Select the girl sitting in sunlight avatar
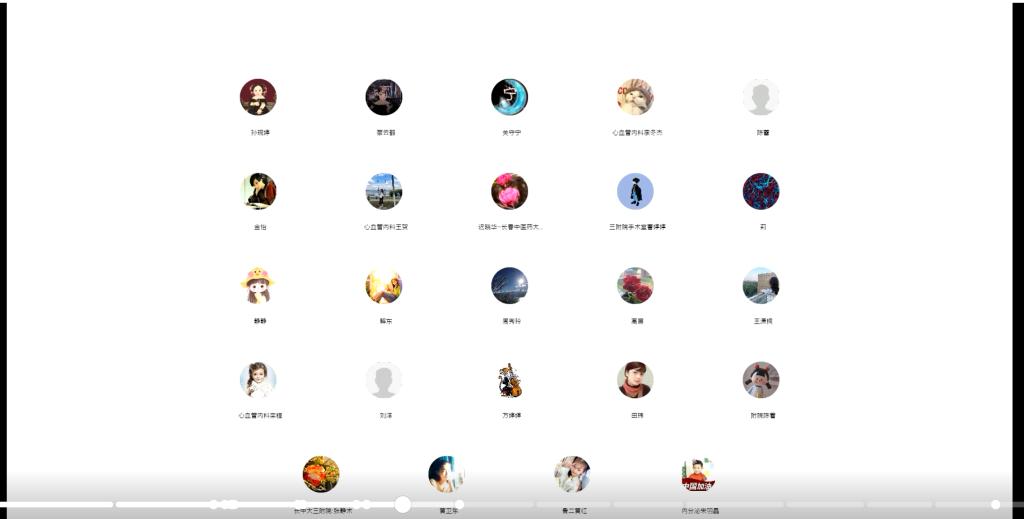This screenshot has height=519, width=1024. point(384,285)
